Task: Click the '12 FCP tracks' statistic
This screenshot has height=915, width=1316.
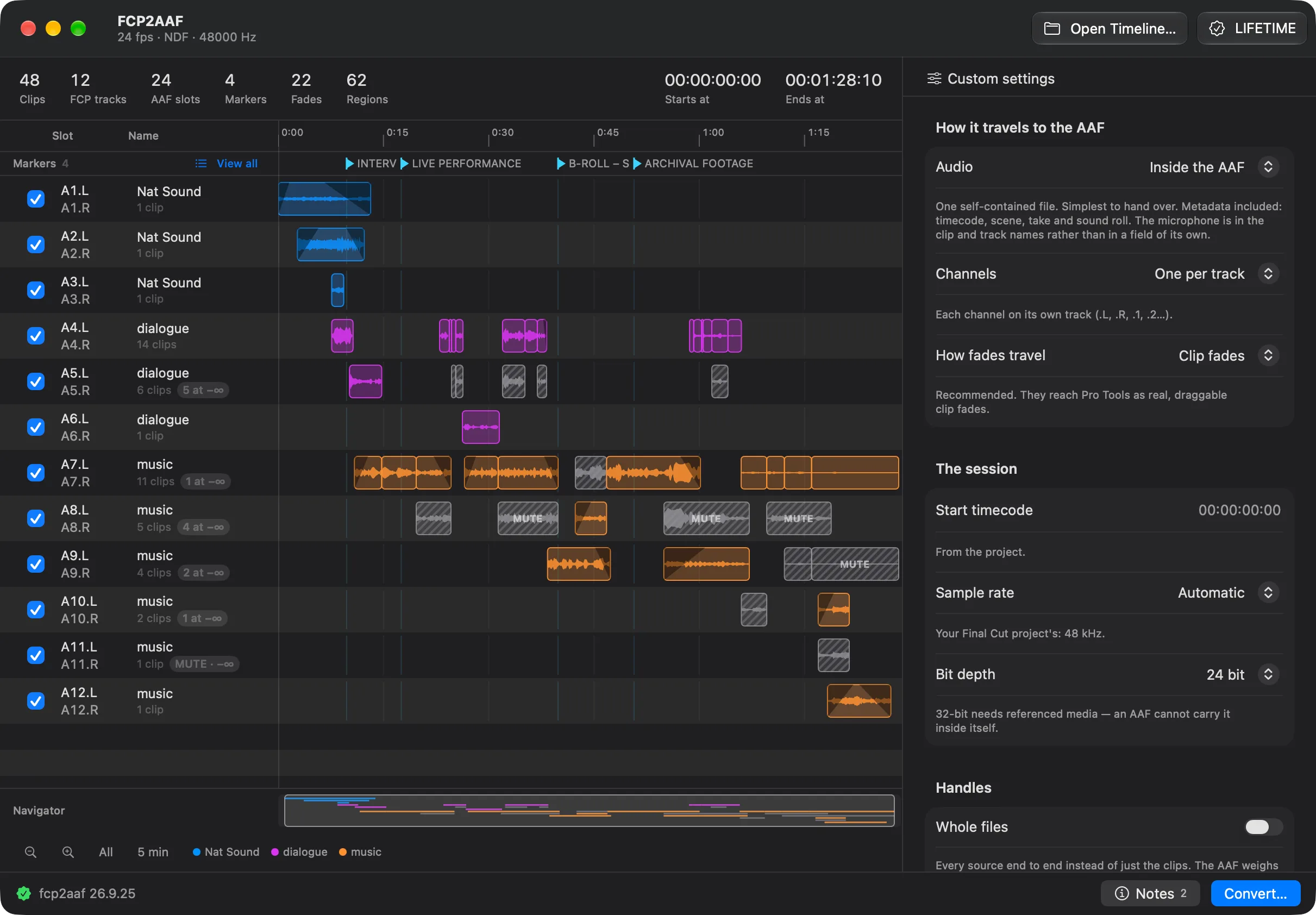Action: click(98, 88)
